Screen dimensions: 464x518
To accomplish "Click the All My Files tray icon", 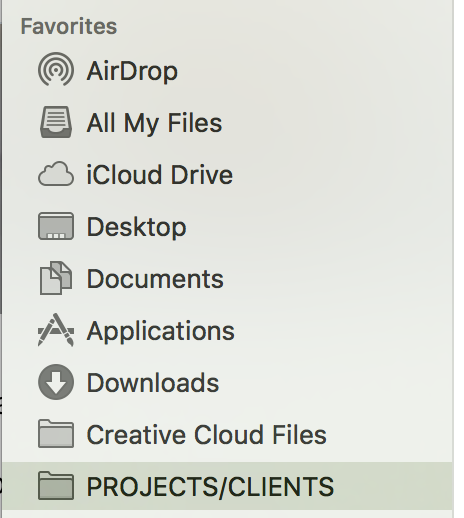I will (x=56, y=122).
